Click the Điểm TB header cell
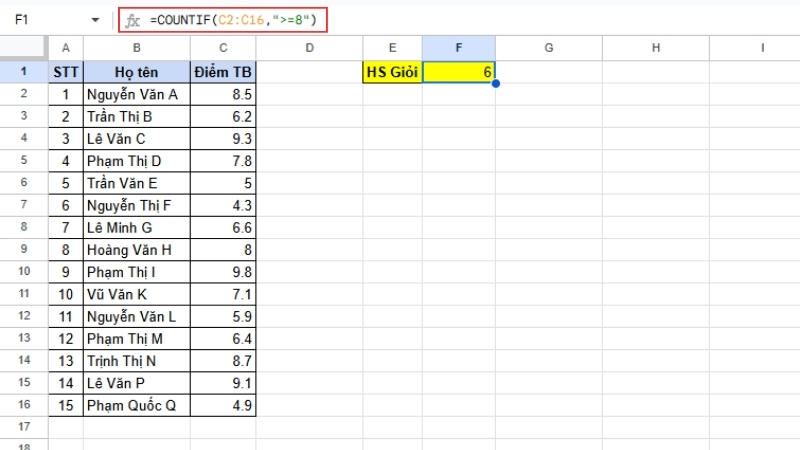The width and height of the screenshot is (800, 450). (222, 72)
